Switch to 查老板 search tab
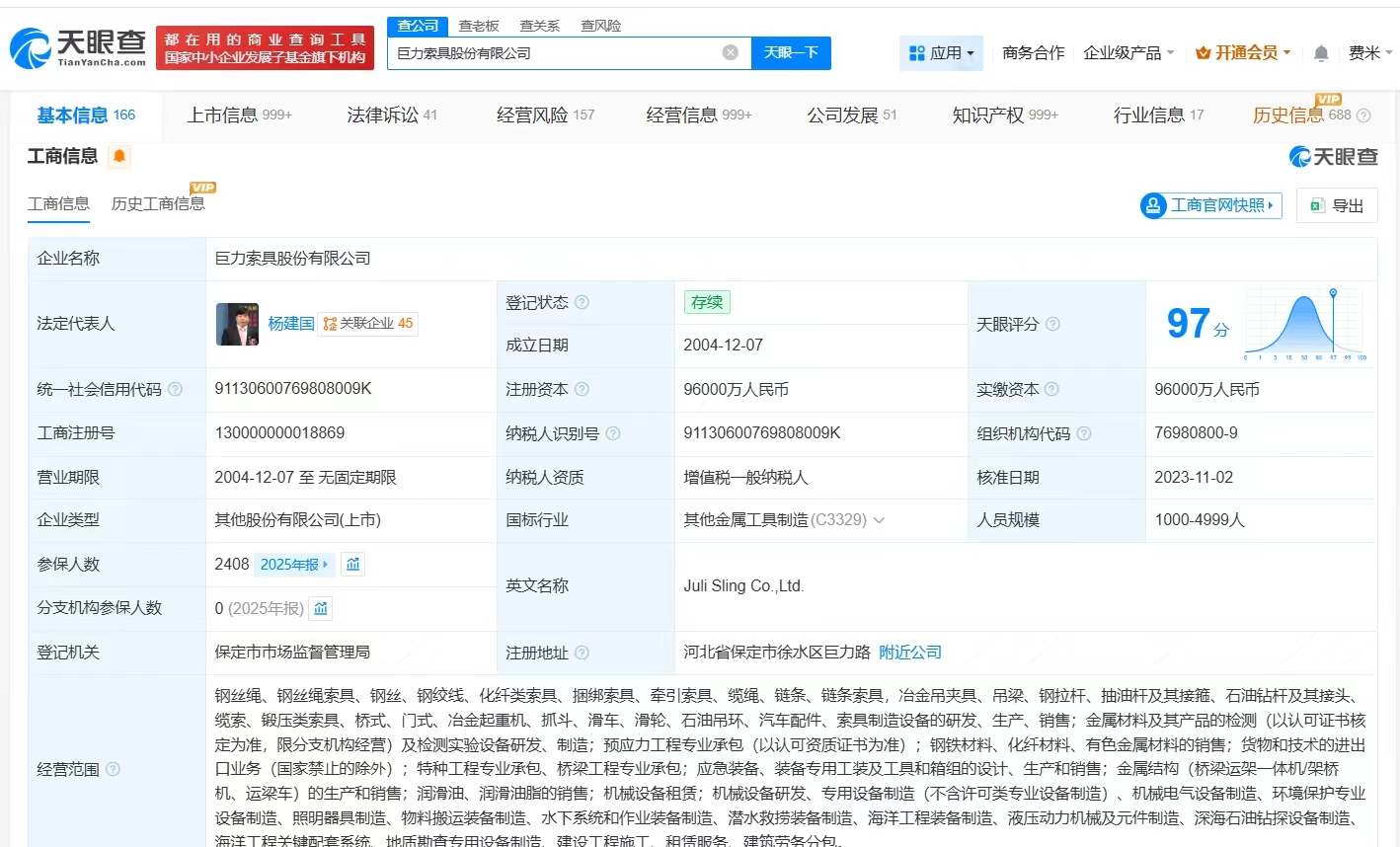The image size is (1400, 847). pyautogui.click(x=479, y=26)
